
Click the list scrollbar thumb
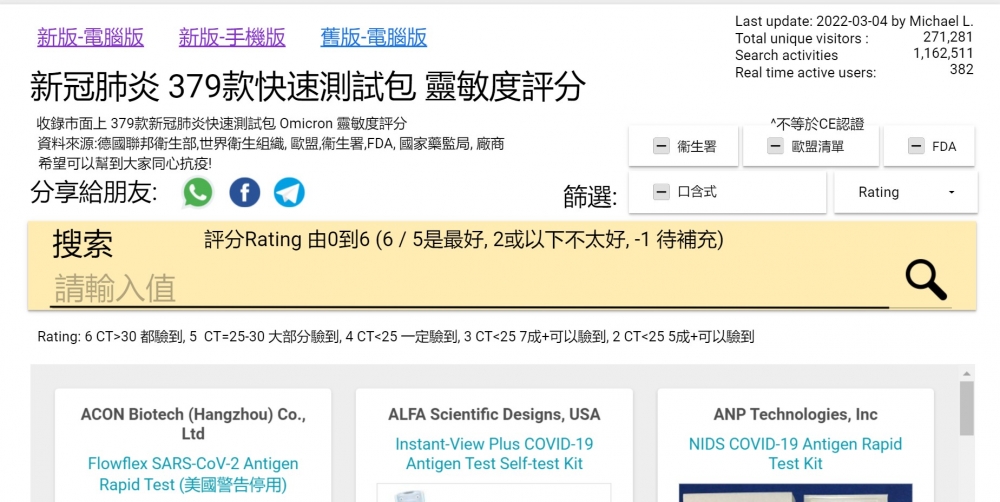click(x=967, y=408)
